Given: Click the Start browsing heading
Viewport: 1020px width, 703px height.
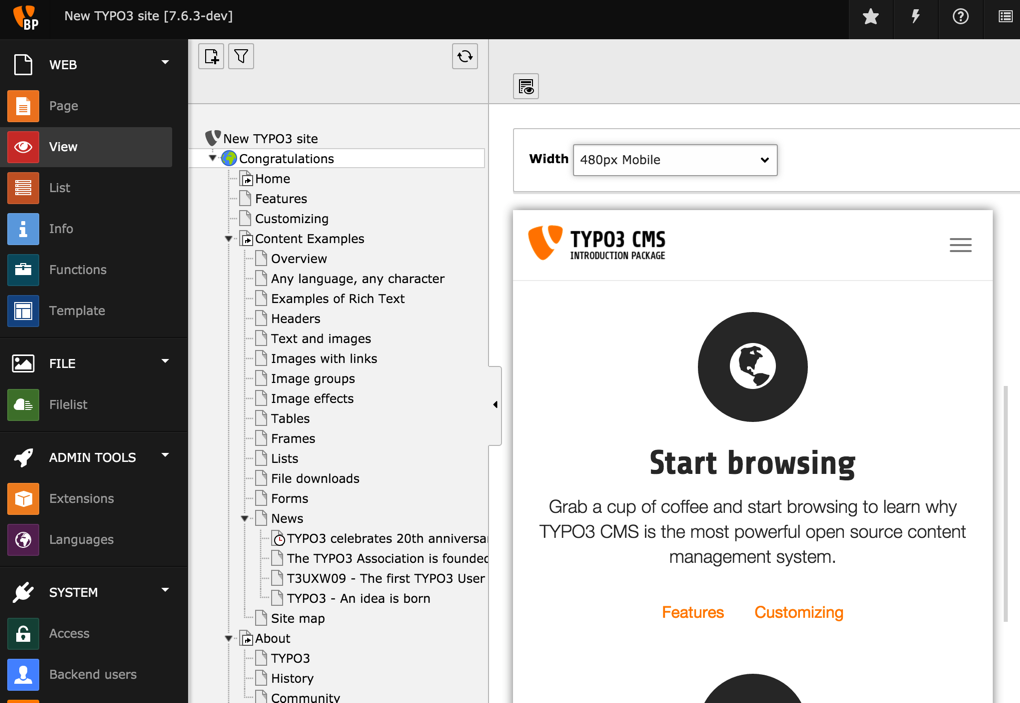Looking at the screenshot, I should (752, 464).
